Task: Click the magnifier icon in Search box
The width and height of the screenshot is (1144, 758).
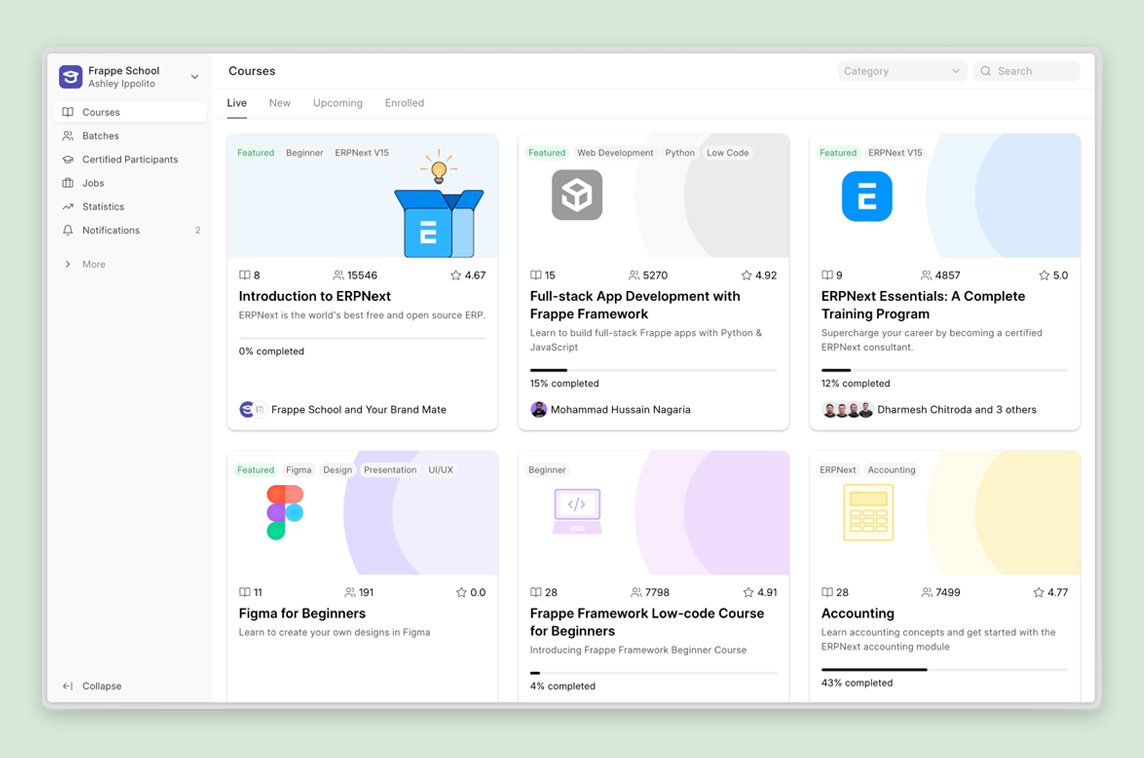Action: click(x=986, y=71)
